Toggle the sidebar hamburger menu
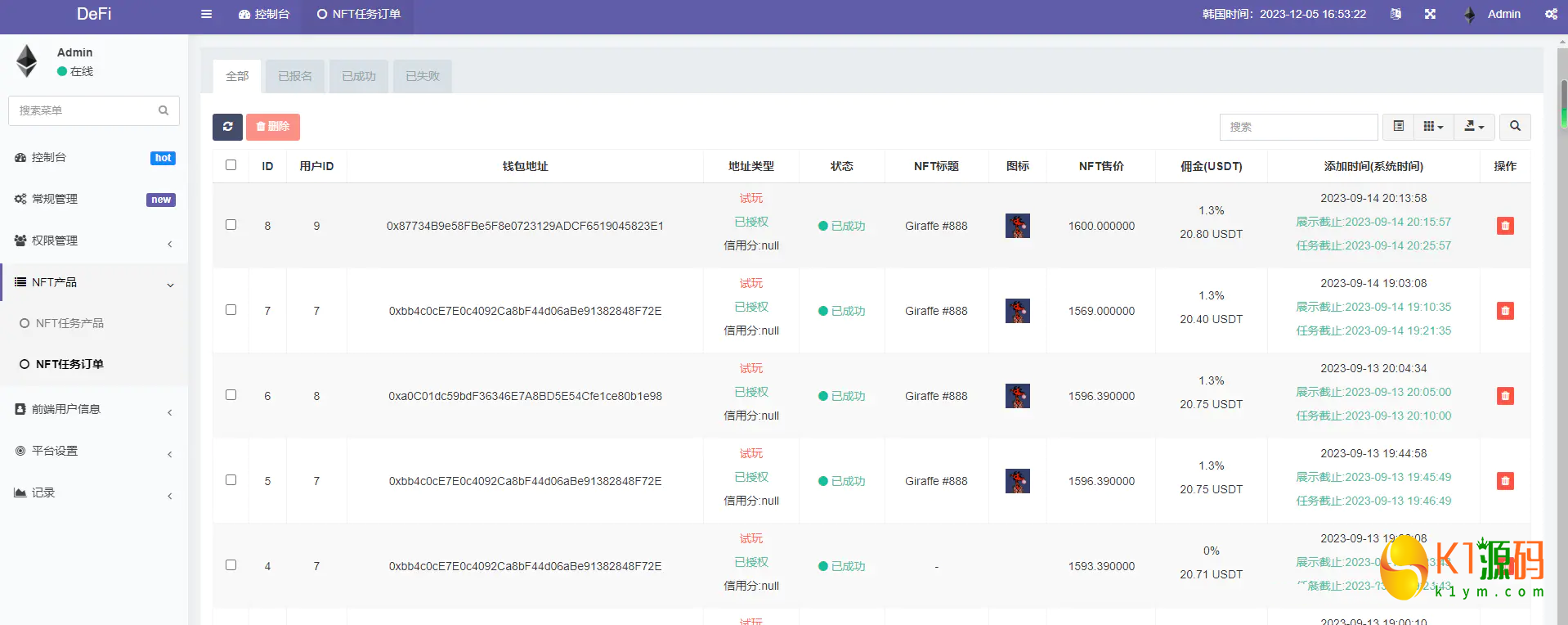The height and width of the screenshot is (625, 1568). [x=207, y=14]
